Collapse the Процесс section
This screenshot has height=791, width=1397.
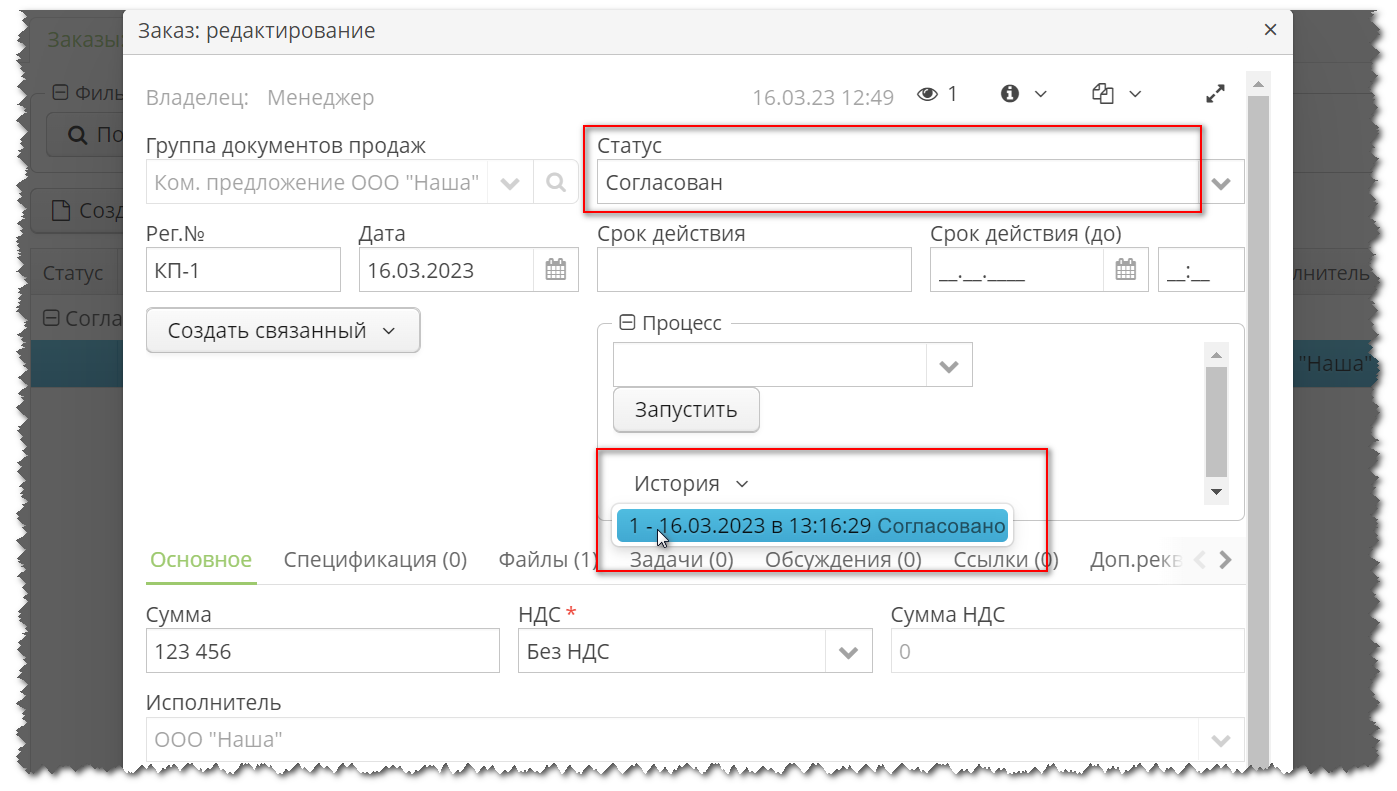(627, 322)
